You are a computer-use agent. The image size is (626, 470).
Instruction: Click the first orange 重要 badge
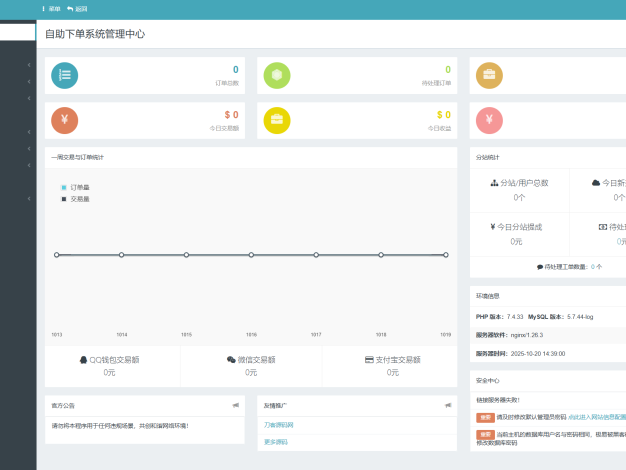(485, 417)
